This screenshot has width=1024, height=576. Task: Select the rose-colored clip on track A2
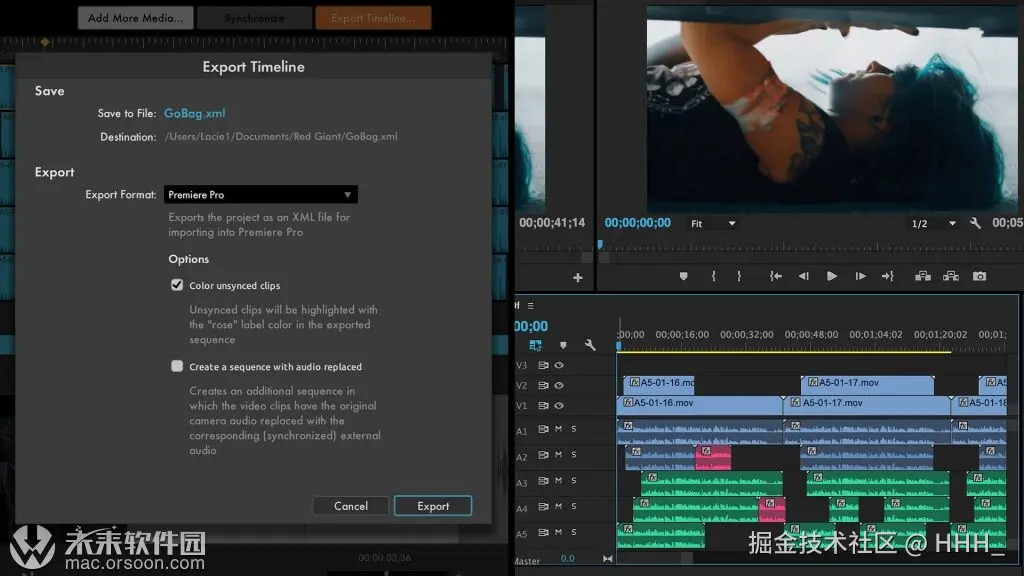(713, 458)
